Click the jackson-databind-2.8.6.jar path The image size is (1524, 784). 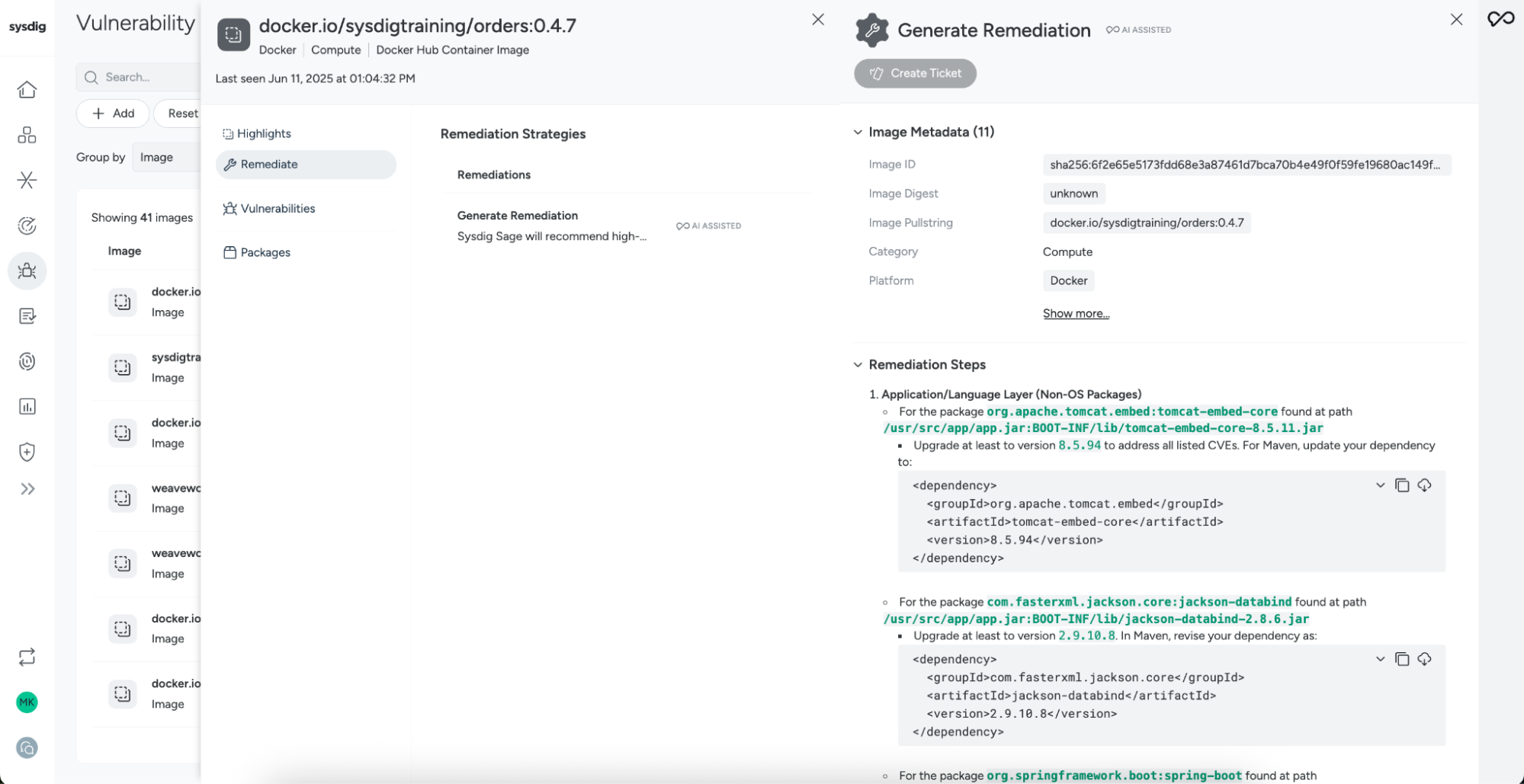click(x=1096, y=619)
